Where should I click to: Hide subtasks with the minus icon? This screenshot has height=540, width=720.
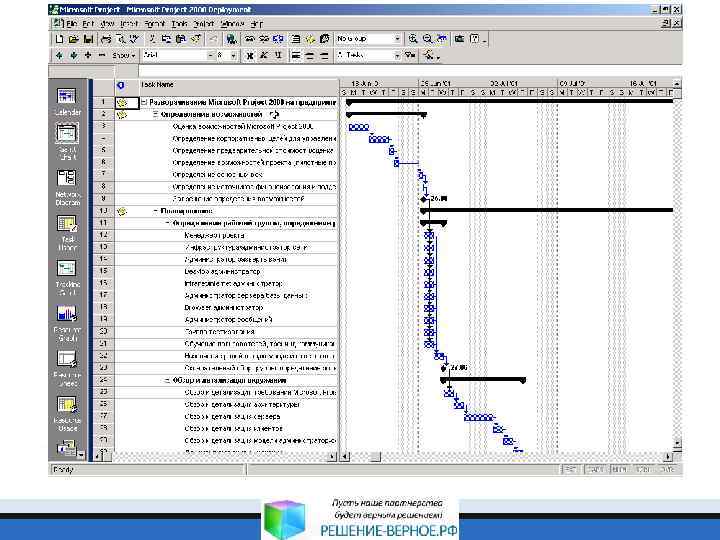click(x=102, y=56)
